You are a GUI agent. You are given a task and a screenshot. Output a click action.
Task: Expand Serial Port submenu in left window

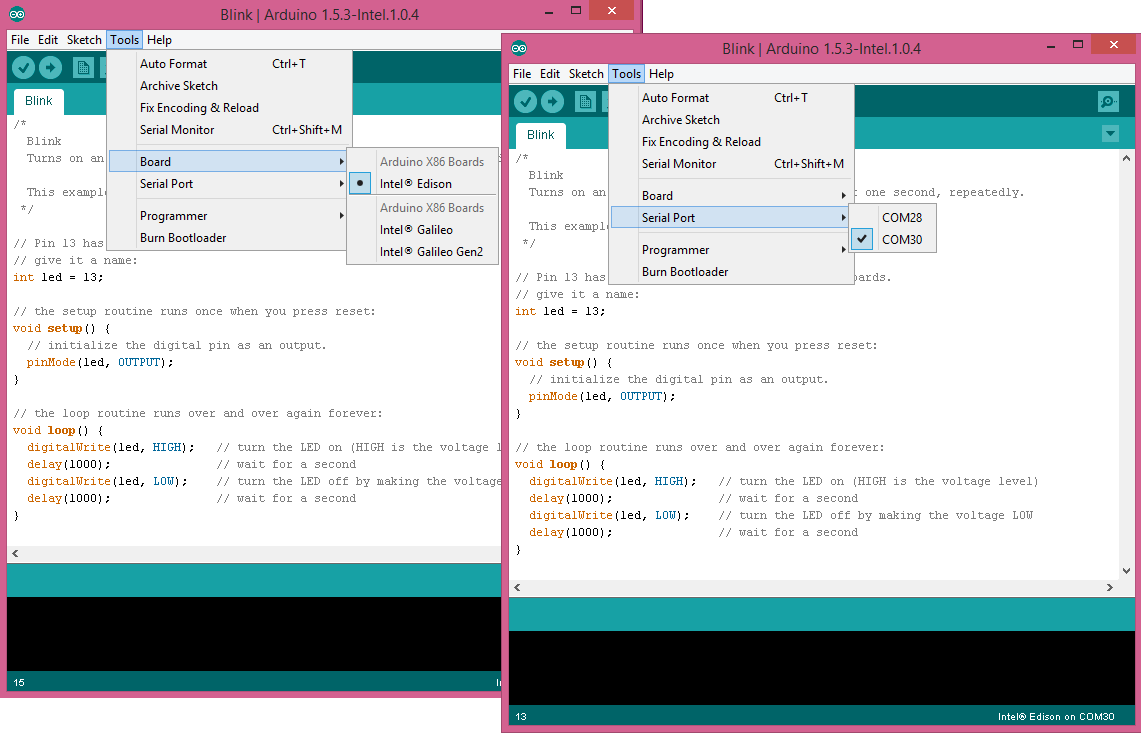coord(227,184)
